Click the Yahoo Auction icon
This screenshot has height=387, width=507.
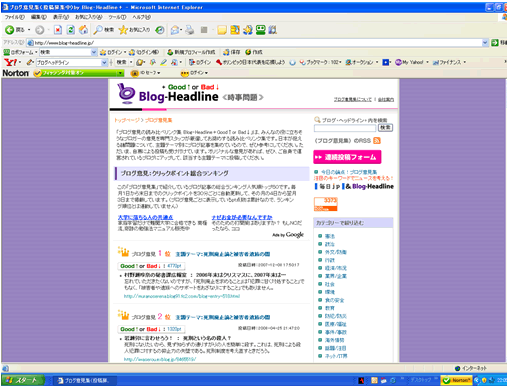click(x=348, y=62)
